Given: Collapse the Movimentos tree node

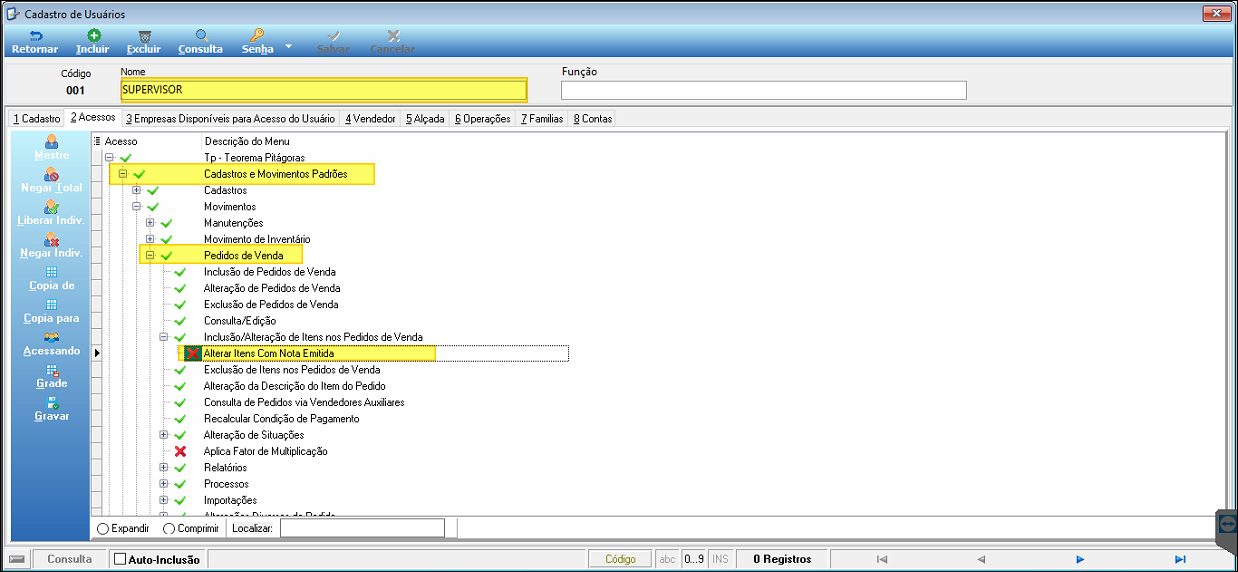Looking at the screenshot, I should (x=137, y=206).
